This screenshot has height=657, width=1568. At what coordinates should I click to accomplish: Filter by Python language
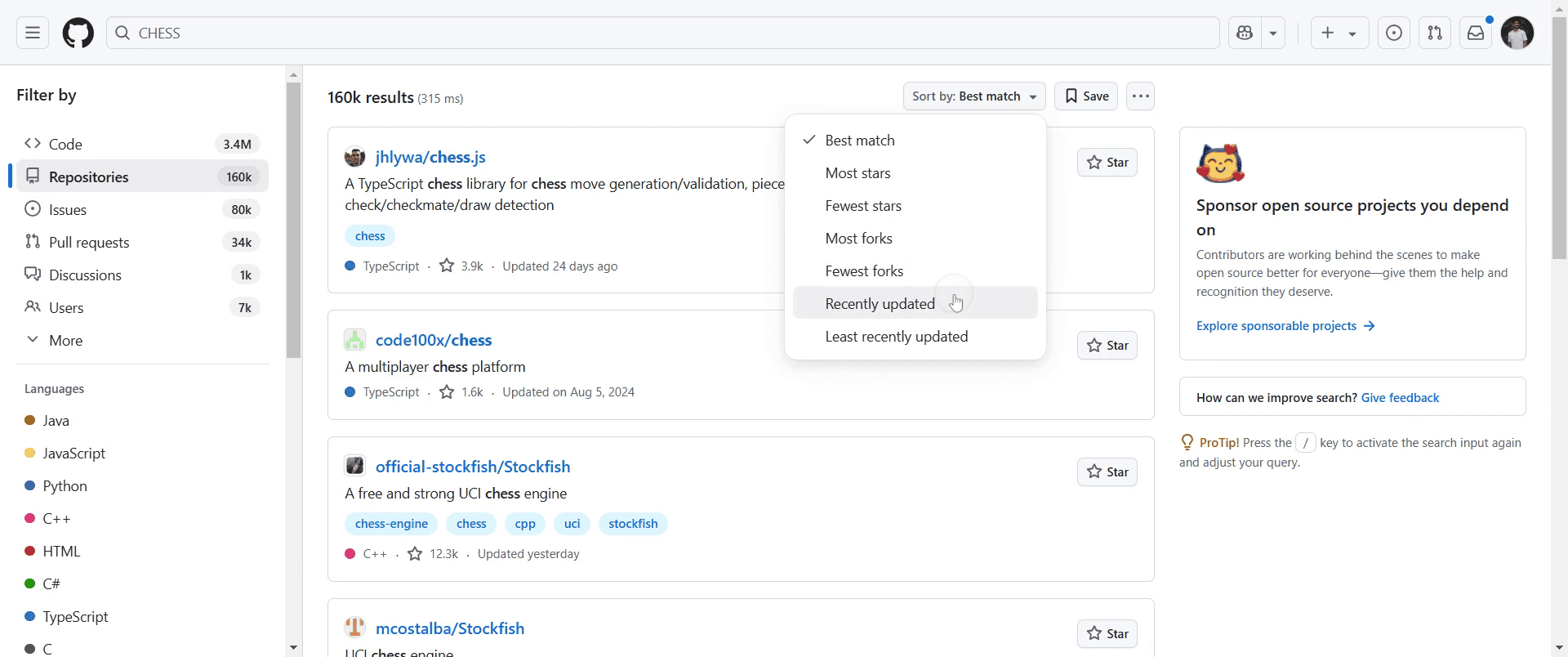(65, 485)
